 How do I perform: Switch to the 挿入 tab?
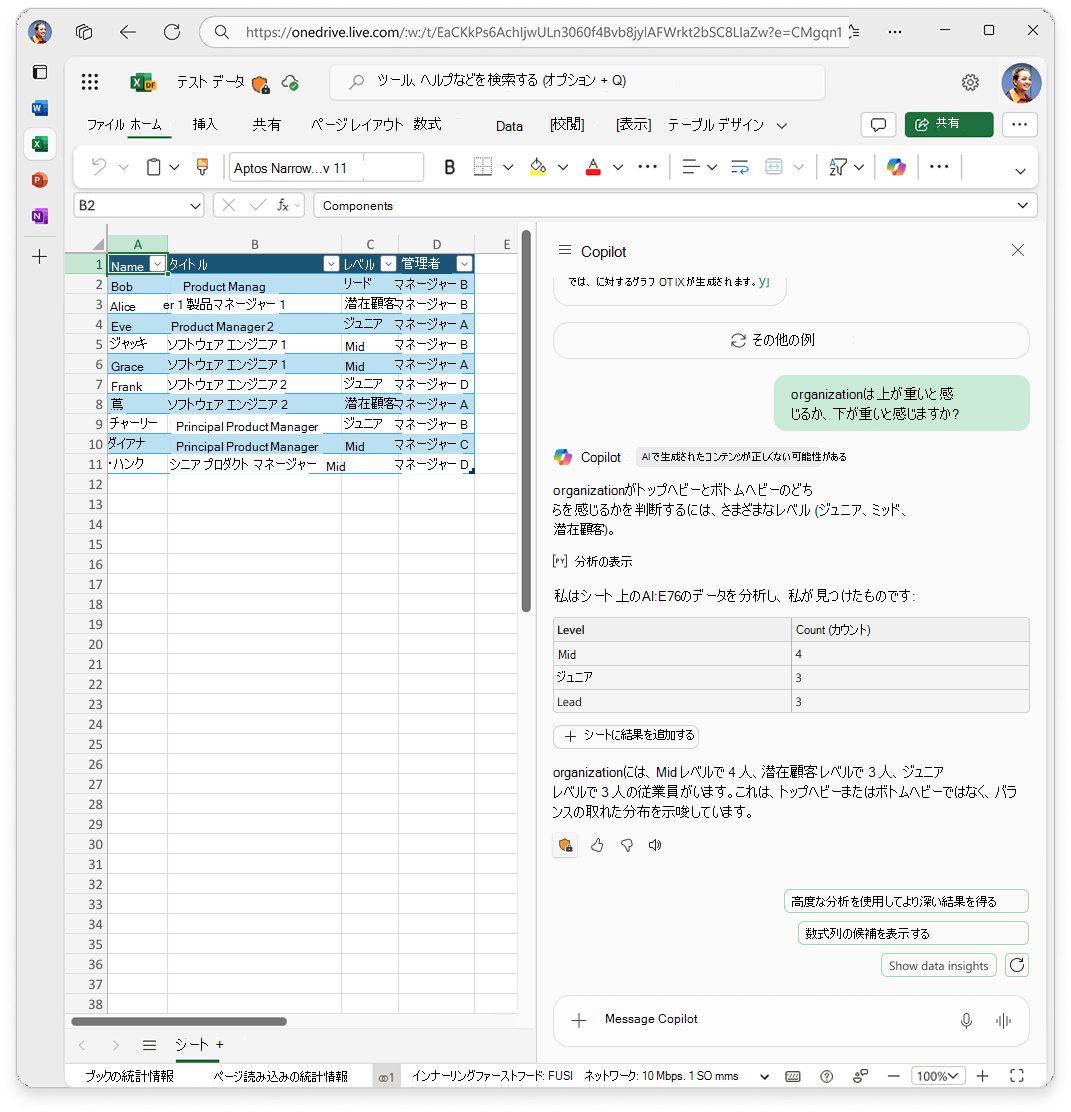205,125
